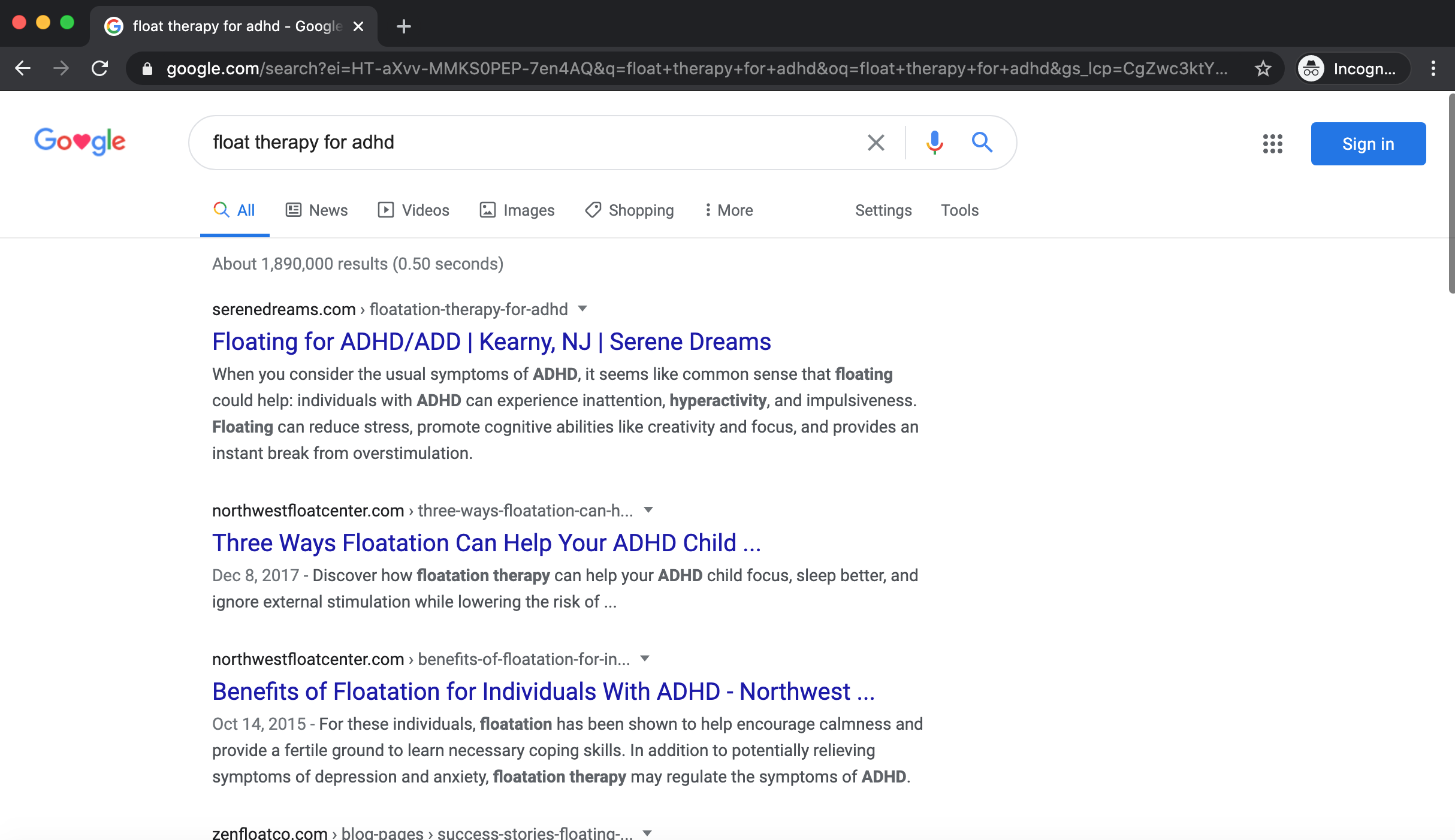The image size is (1455, 840).
Task: Go back to the previous page
Action: 23,69
